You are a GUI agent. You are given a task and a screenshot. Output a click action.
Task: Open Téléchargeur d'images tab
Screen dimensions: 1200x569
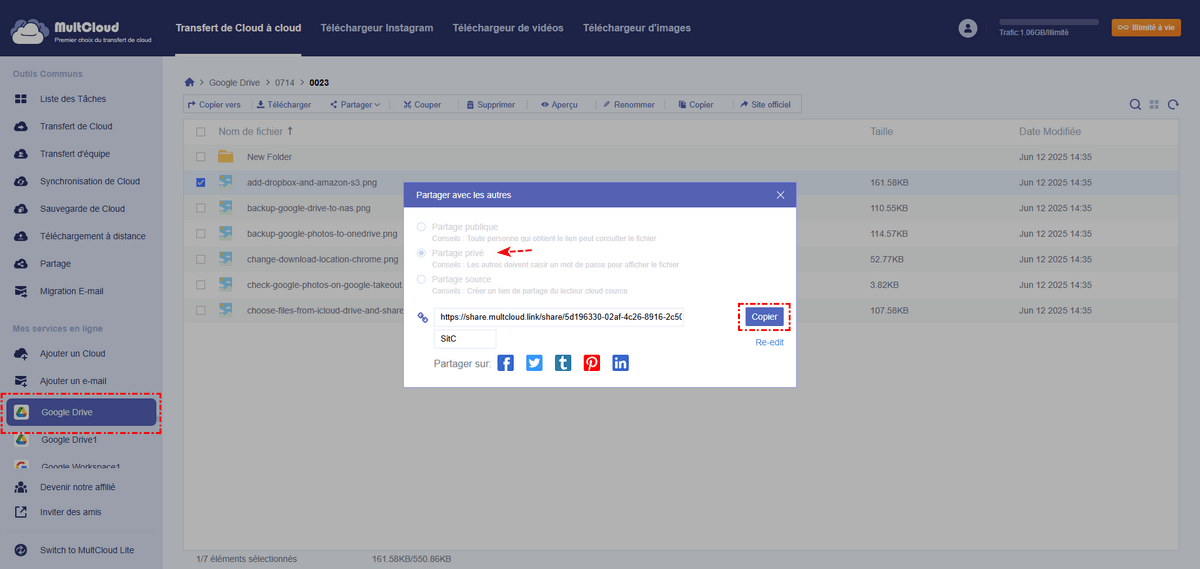637,28
